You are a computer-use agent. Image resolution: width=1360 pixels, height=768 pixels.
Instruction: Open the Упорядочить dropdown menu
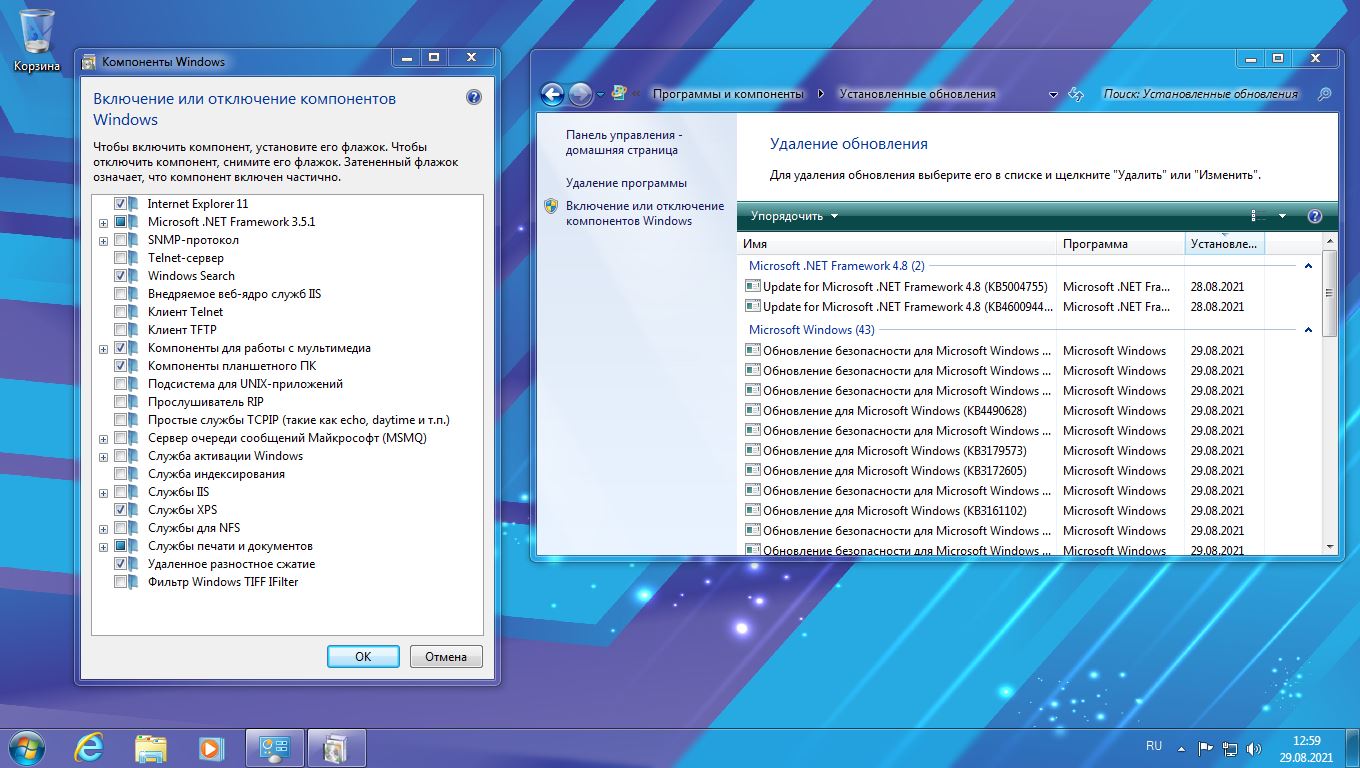click(794, 216)
